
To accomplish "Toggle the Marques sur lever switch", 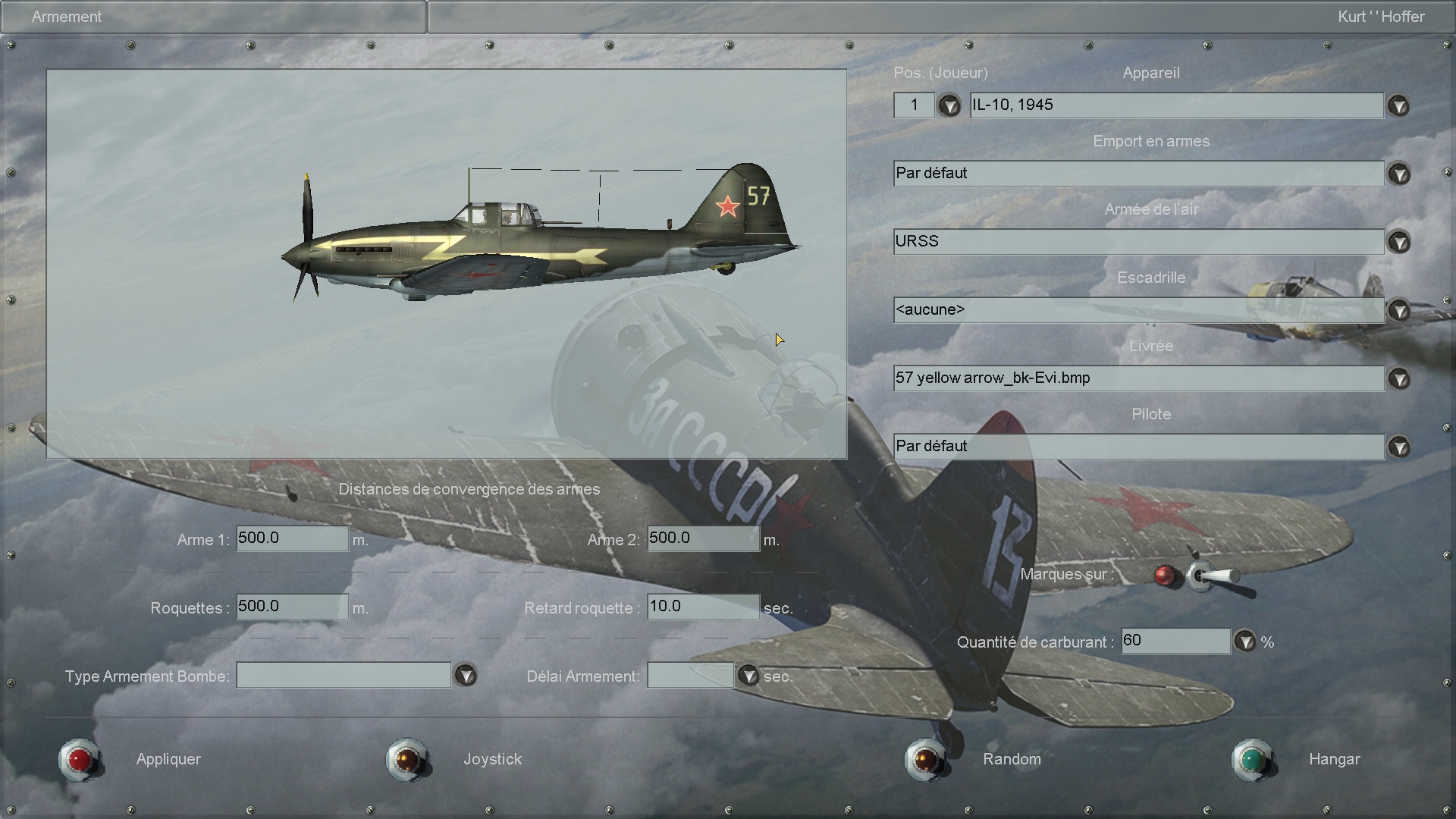I will coord(1212,577).
